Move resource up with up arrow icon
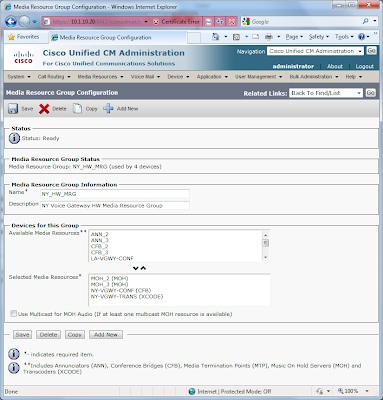Image resolution: width=383 pixels, height=400 pixels. pos(143,268)
